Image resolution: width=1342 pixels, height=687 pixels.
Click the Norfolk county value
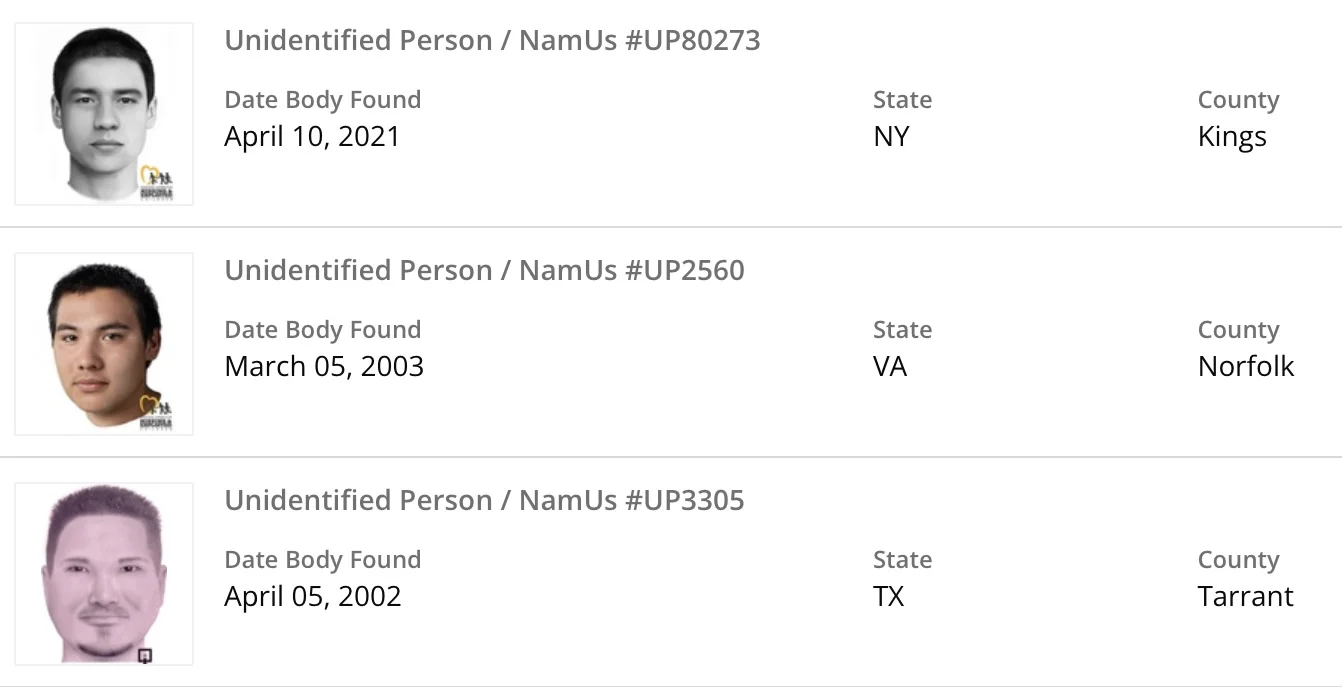click(1246, 367)
